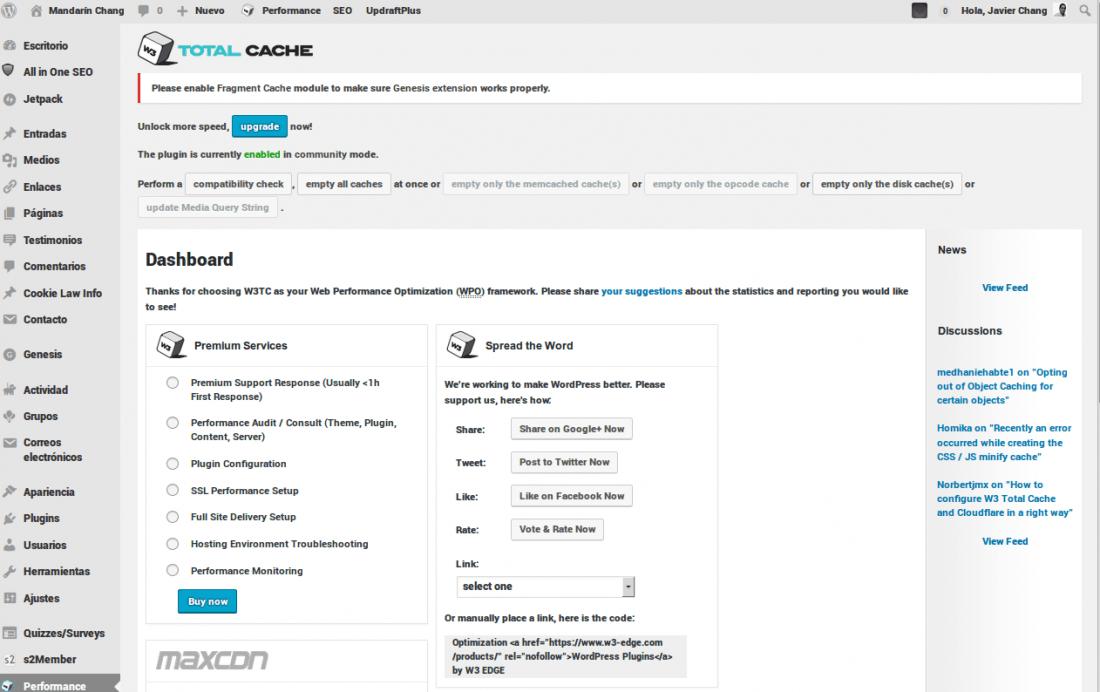
Task: Click the Enlaces chain icon
Action: coord(10,187)
